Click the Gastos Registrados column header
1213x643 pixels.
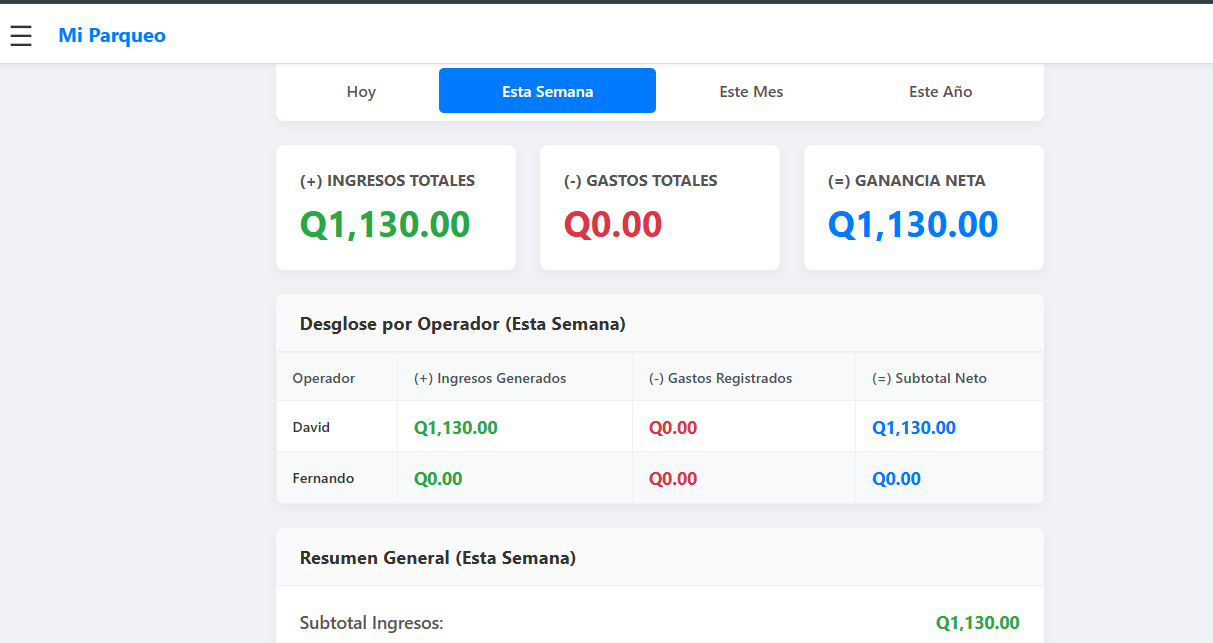pos(720,378)
